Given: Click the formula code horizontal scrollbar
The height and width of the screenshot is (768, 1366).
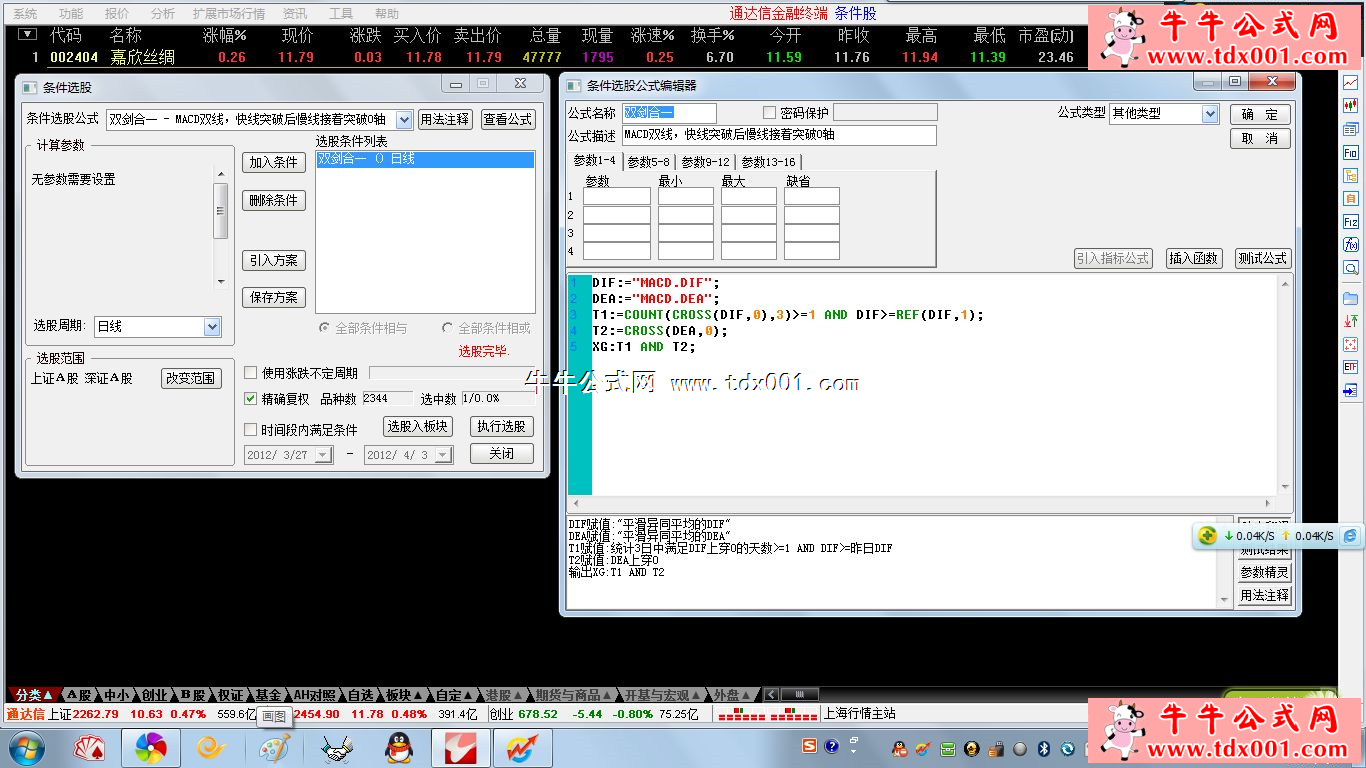Looking at the screenshot, I should point(921,503).
